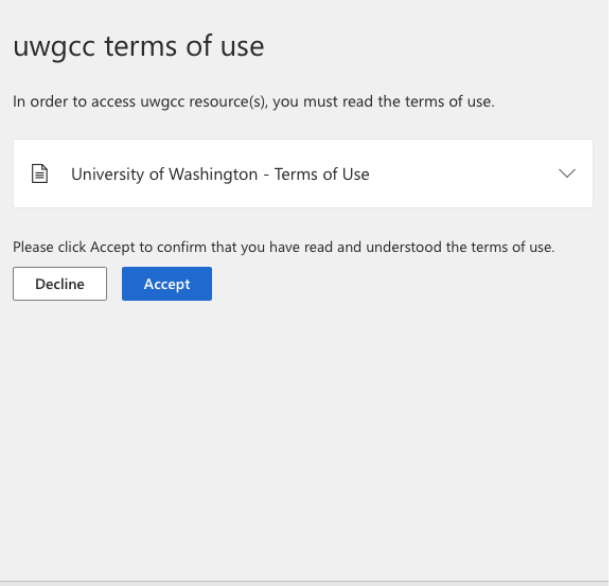Click the Accept button
Viewport: 609px width, 586px height.
click(x=167, y=284)
